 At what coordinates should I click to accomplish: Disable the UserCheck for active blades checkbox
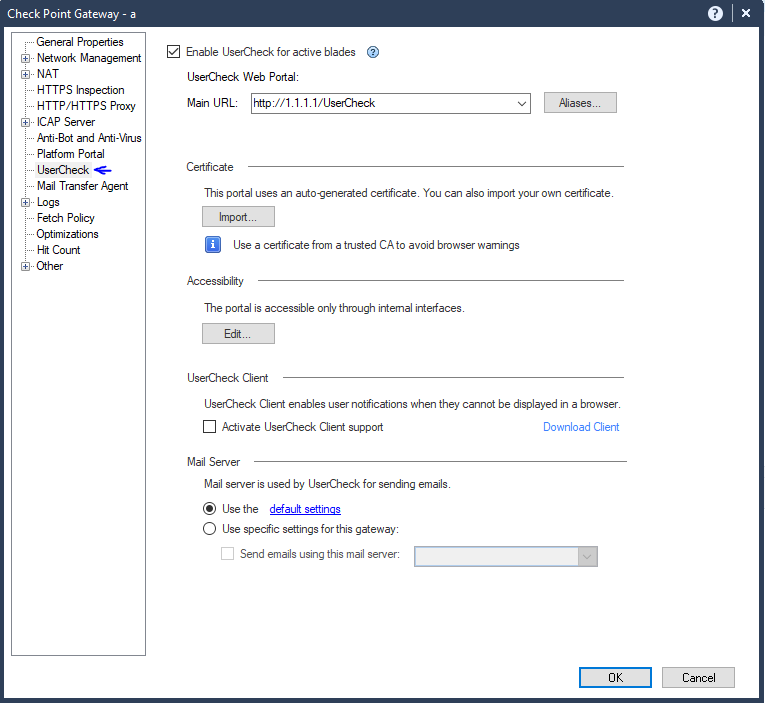pos(174,52)
